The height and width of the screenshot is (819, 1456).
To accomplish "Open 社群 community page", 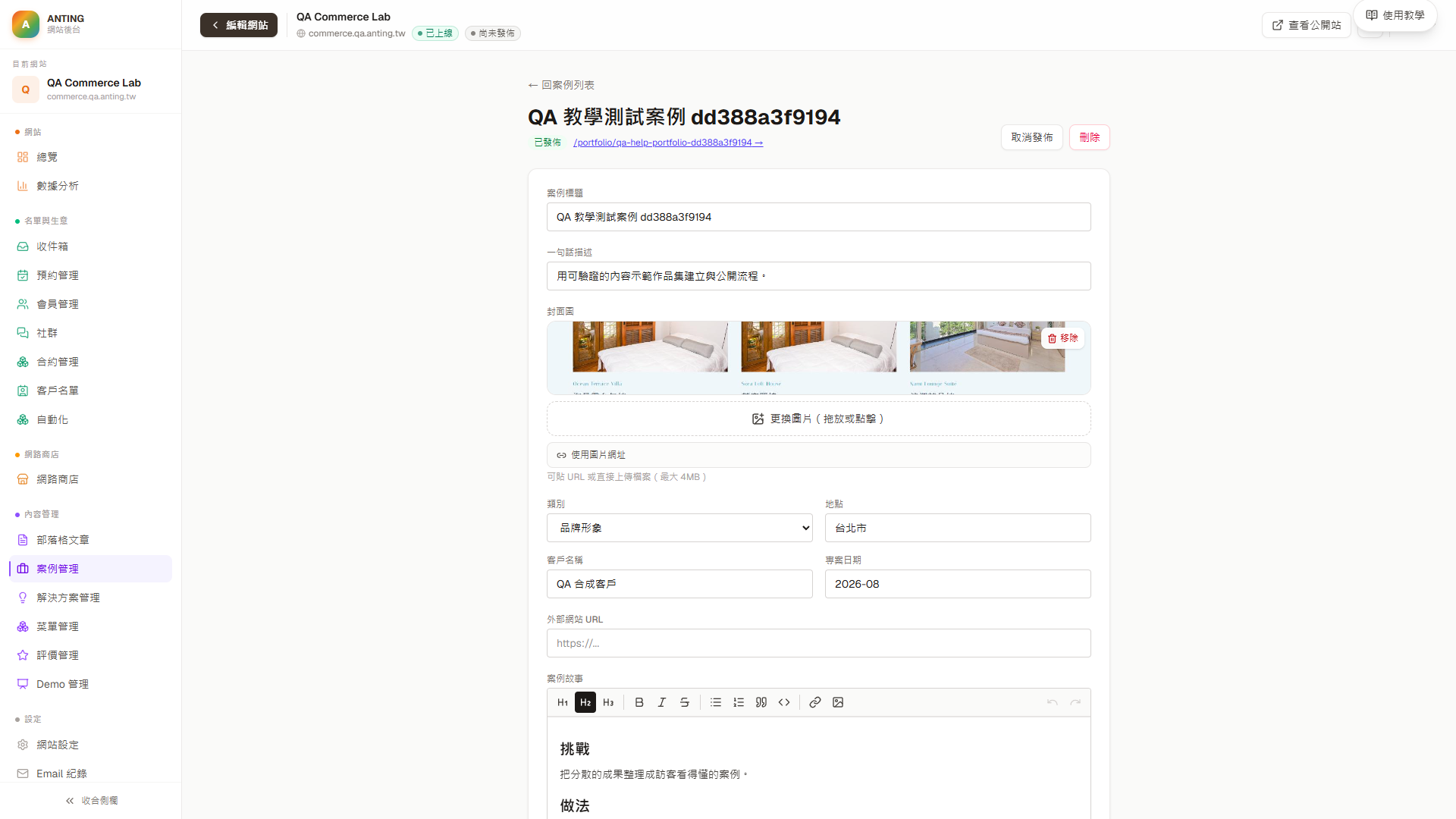I will tap(90, 333).
